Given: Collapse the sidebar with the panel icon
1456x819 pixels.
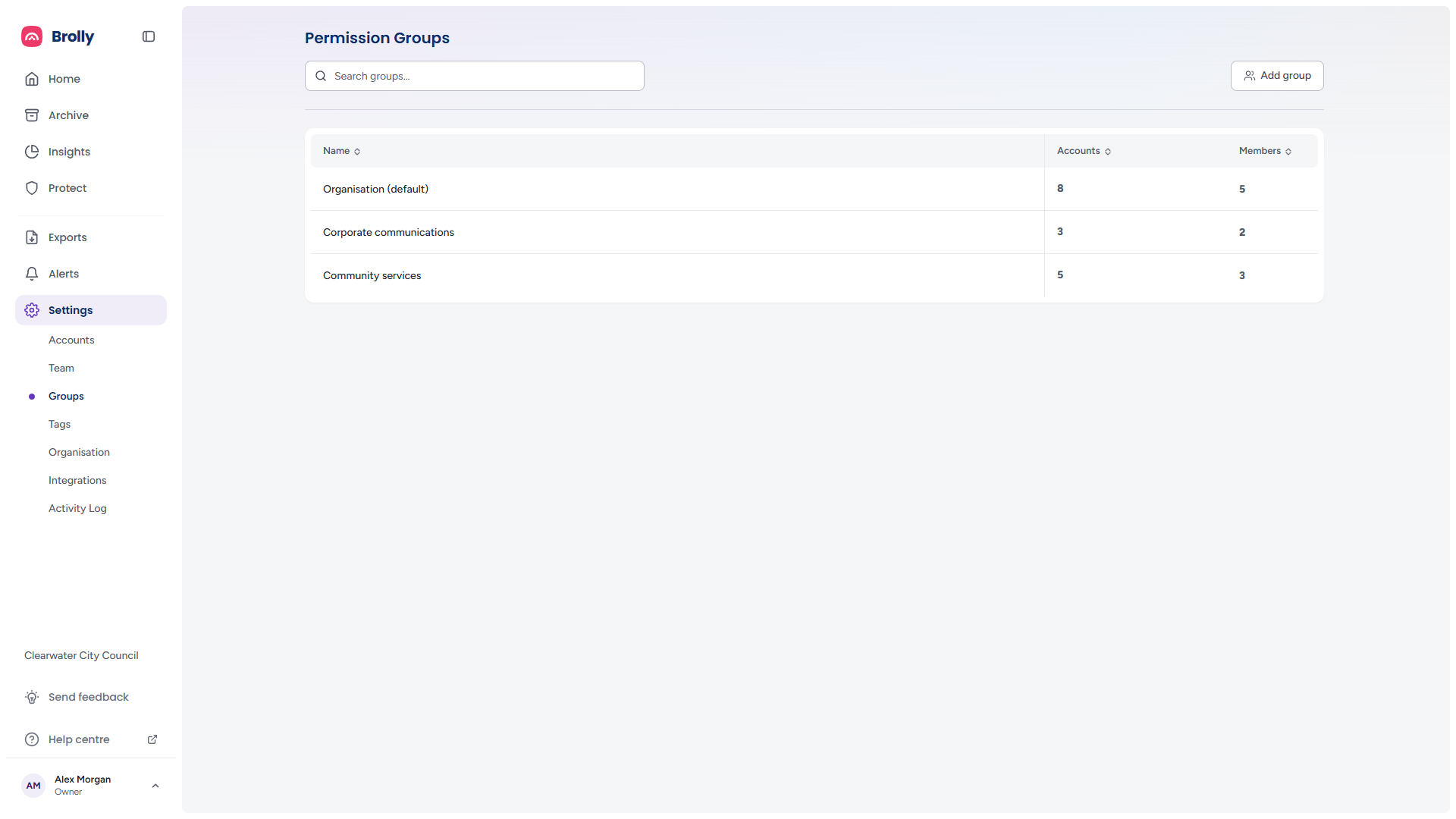Looking at the screenshot, I should (149, 36).
